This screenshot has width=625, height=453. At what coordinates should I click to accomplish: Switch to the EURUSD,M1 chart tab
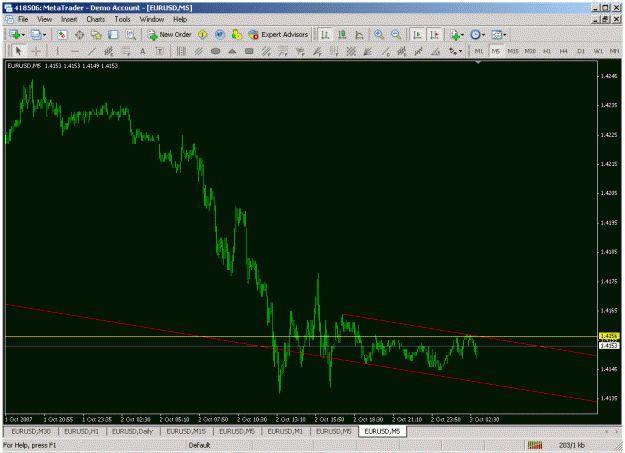point(285,431)
